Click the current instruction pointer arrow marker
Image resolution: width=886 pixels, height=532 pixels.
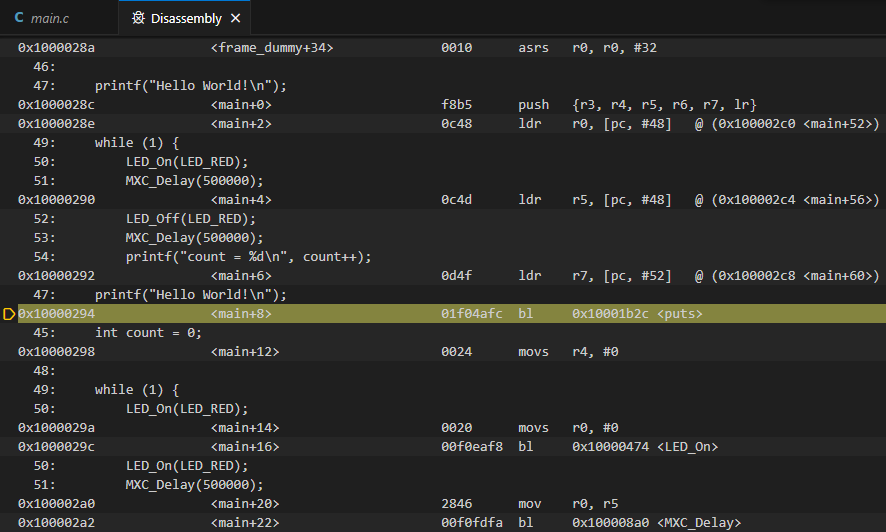8,314
